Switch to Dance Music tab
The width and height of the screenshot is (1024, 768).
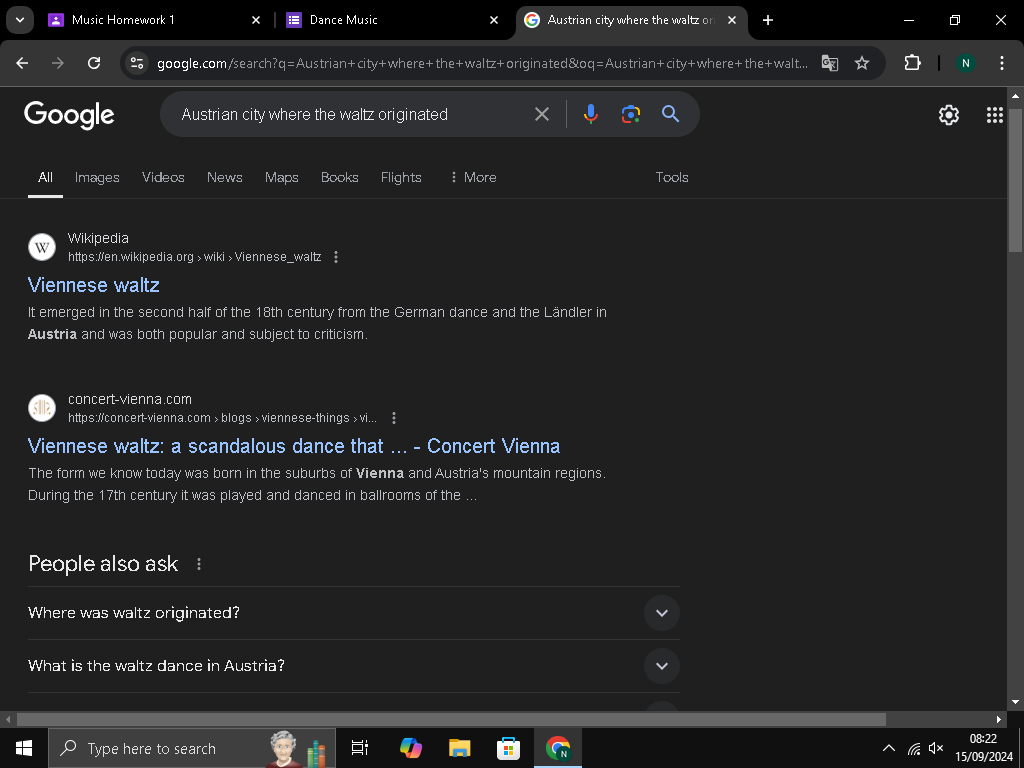392,20
